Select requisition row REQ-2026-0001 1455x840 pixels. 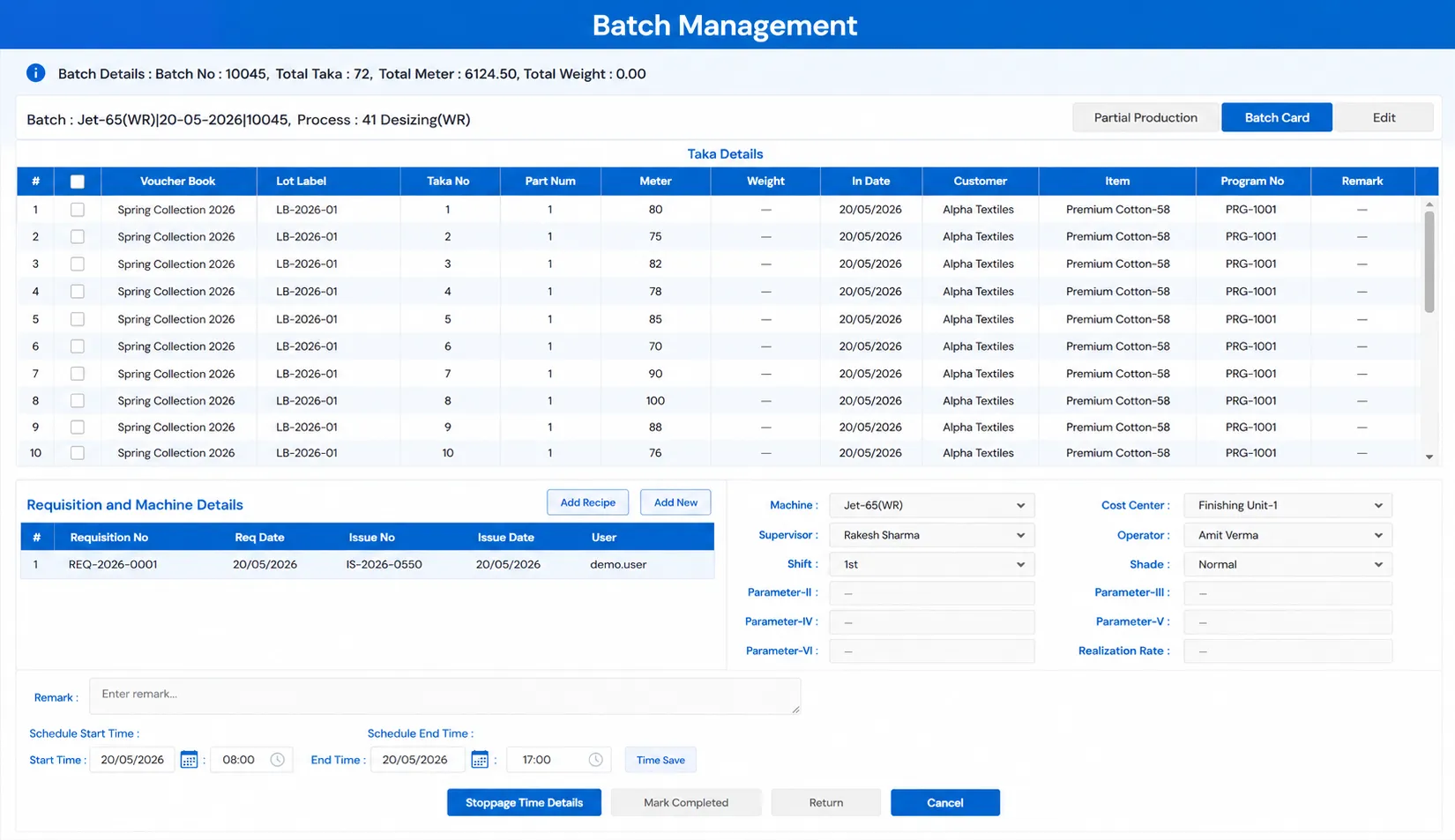[x=367, y=564]
